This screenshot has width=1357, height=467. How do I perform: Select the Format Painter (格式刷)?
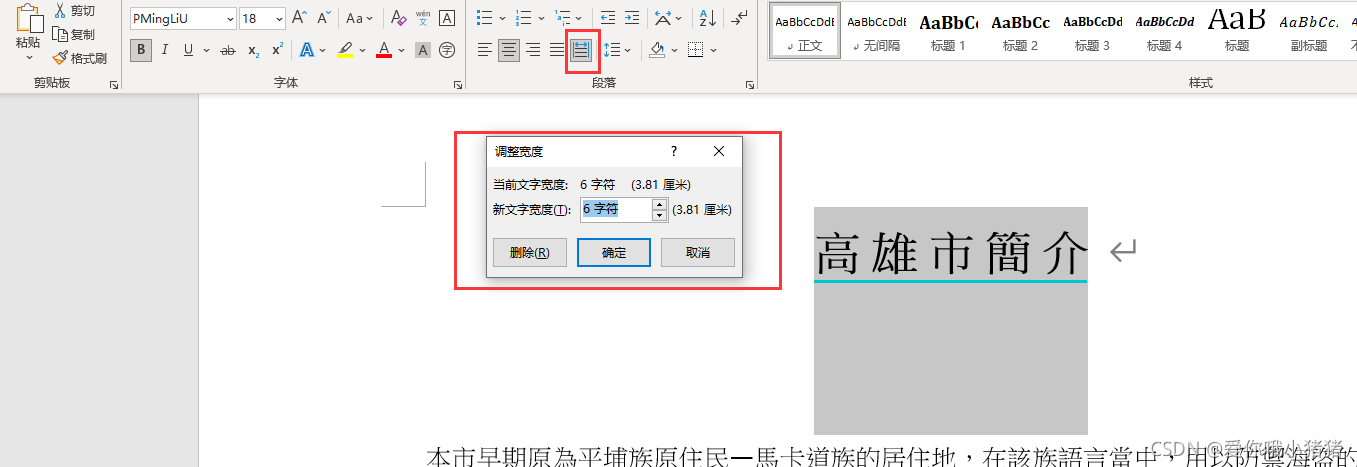[80, 59]
